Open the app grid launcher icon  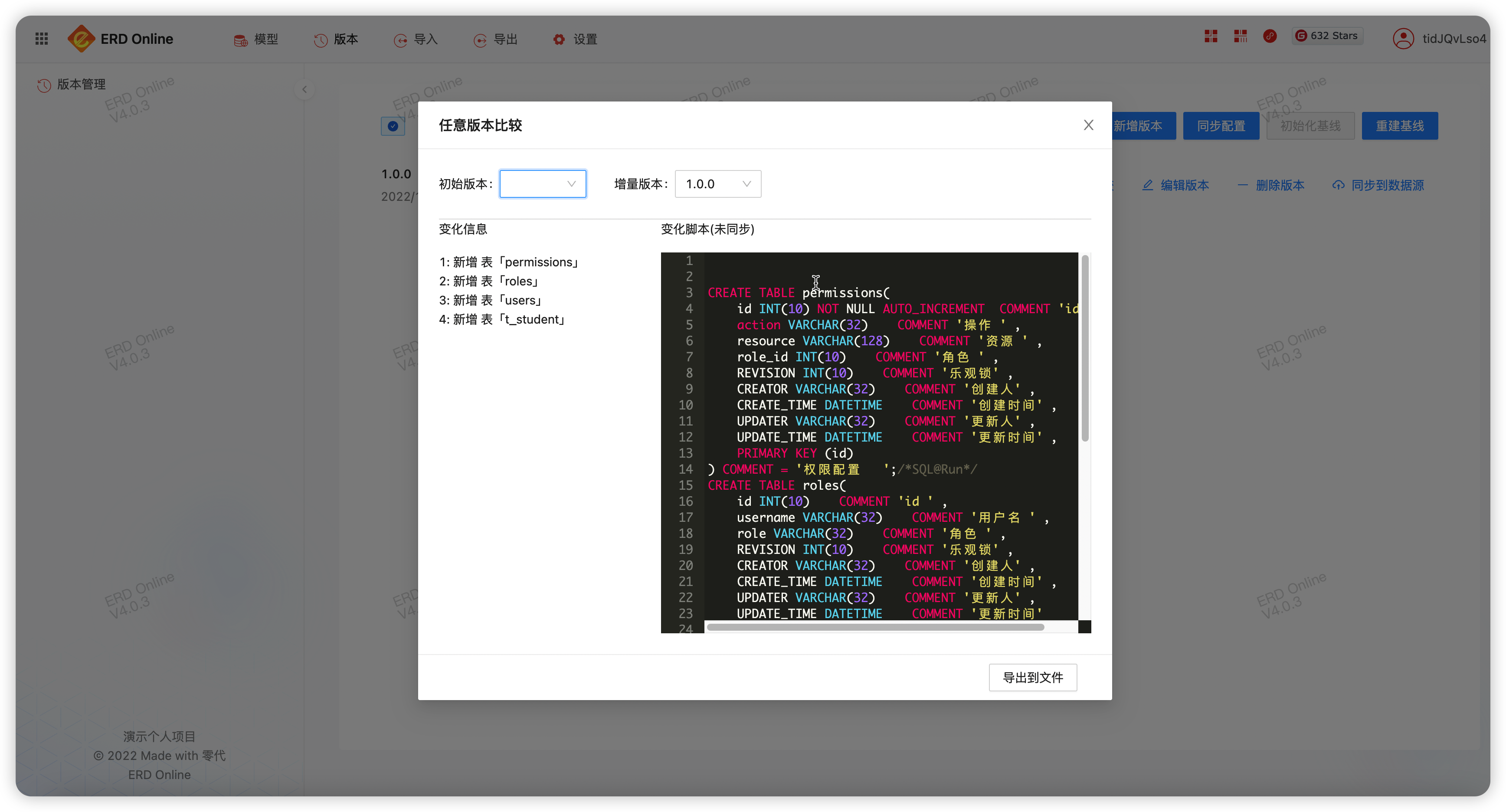(42, 39)
